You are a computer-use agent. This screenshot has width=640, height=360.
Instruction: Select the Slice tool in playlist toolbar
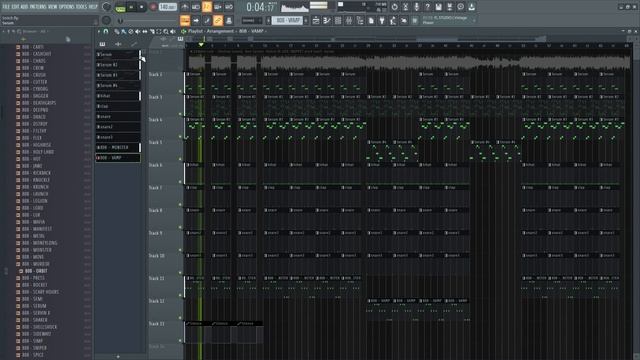coord(152,31)
